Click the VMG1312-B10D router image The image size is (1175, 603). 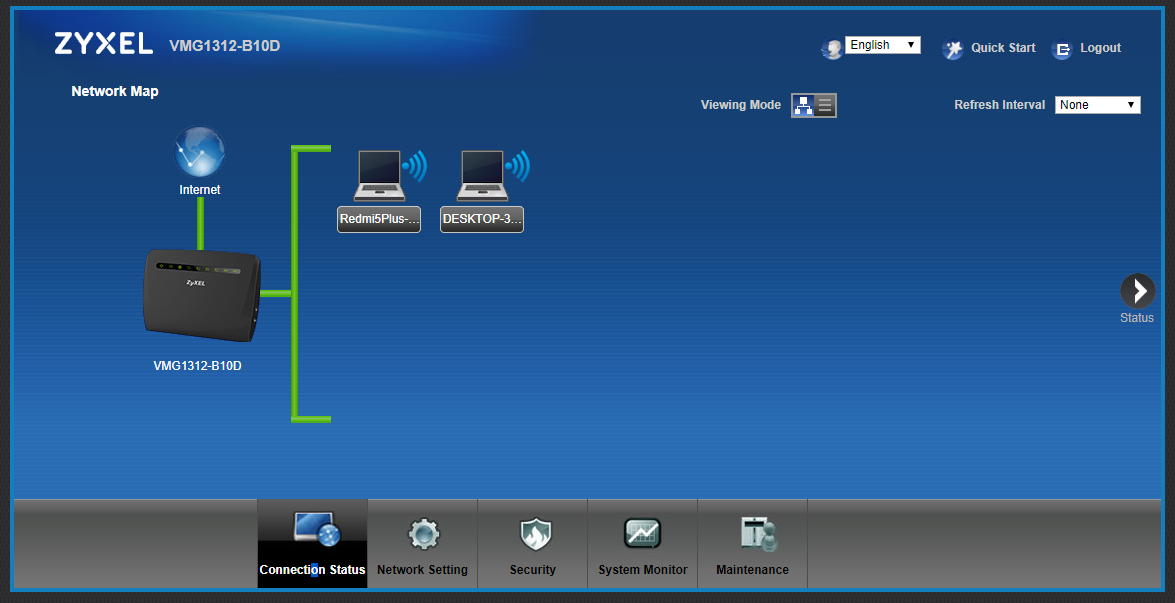(x=203, y=298)
